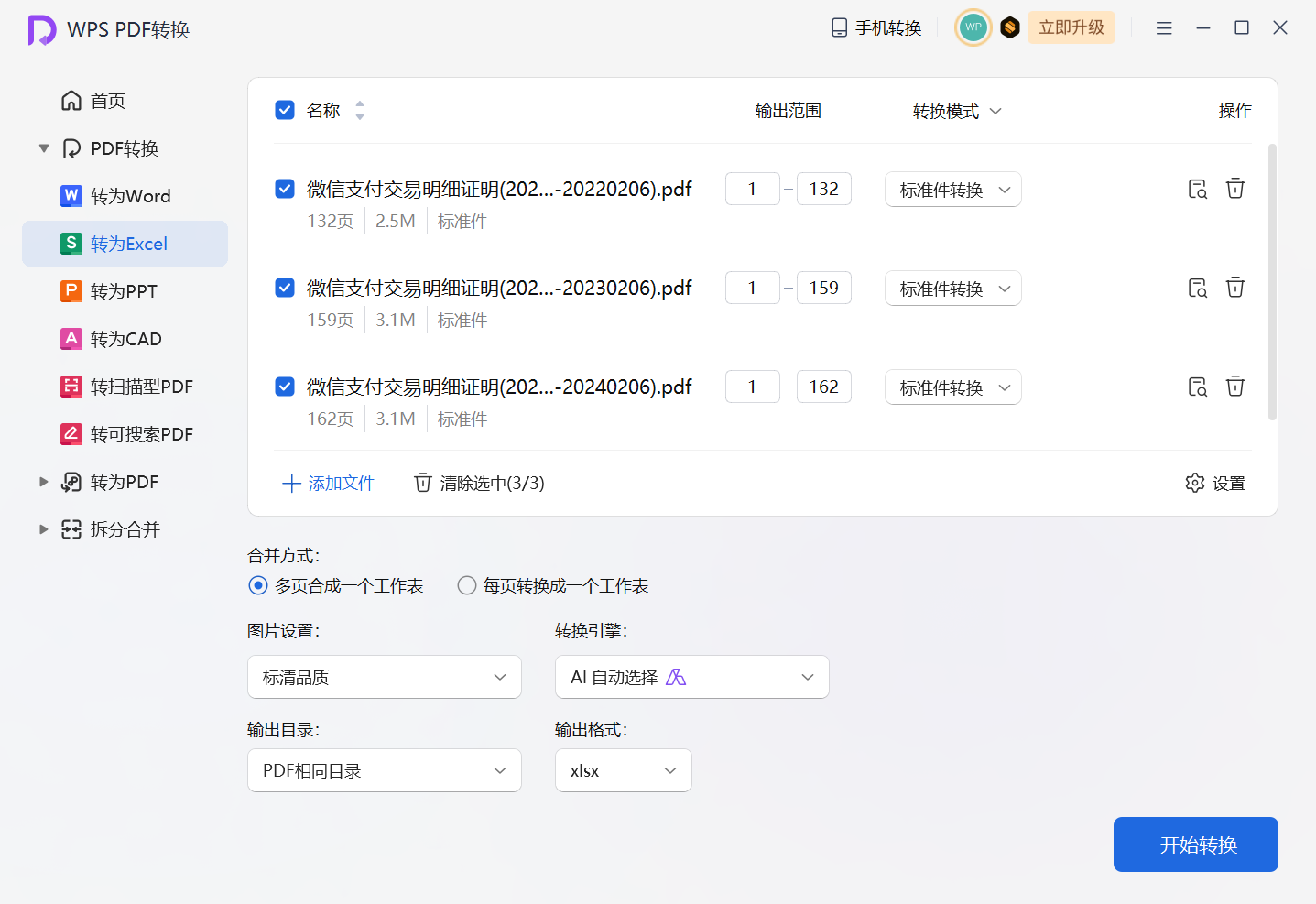Open the hamburger menu in the title bar

(x=1164, y=28)
